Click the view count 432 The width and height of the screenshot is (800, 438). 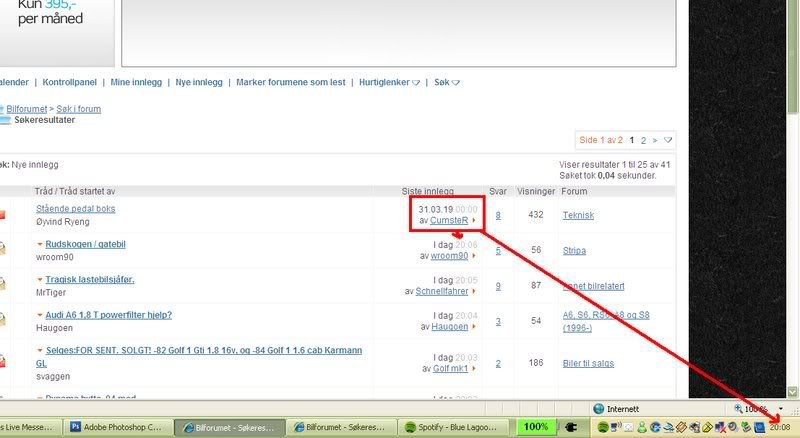536,215
